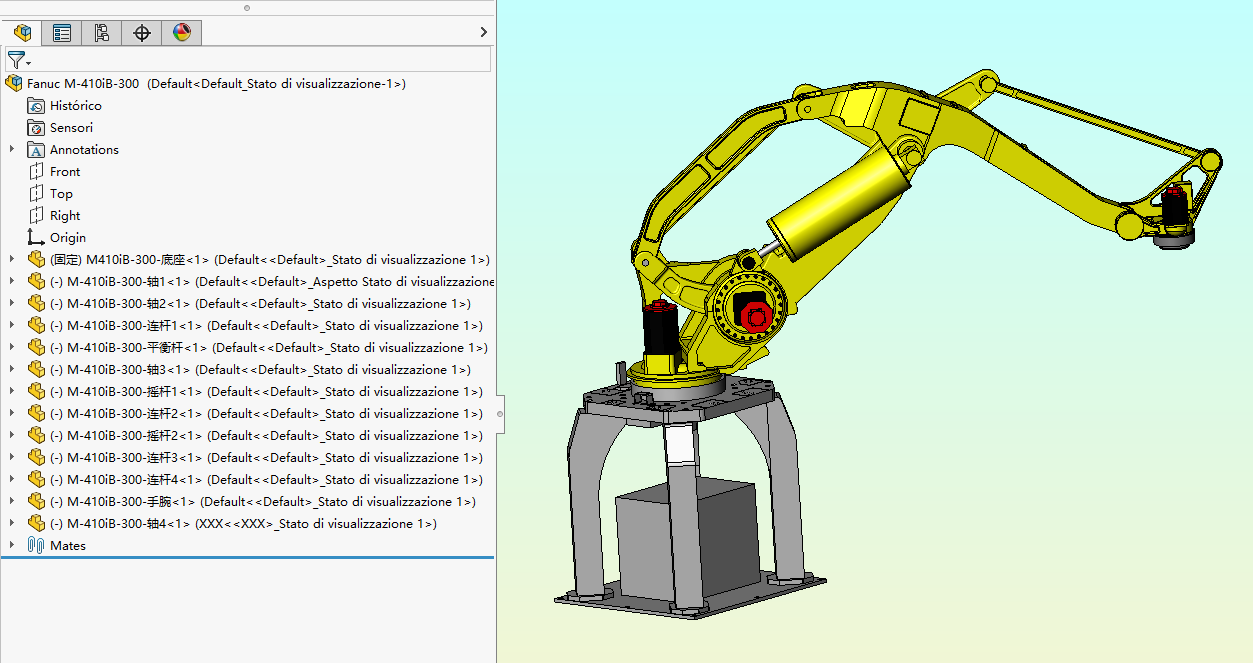
Task: Click the M-410iB-300-连杆1<1> part icon
Action: (x=36, y=326)
